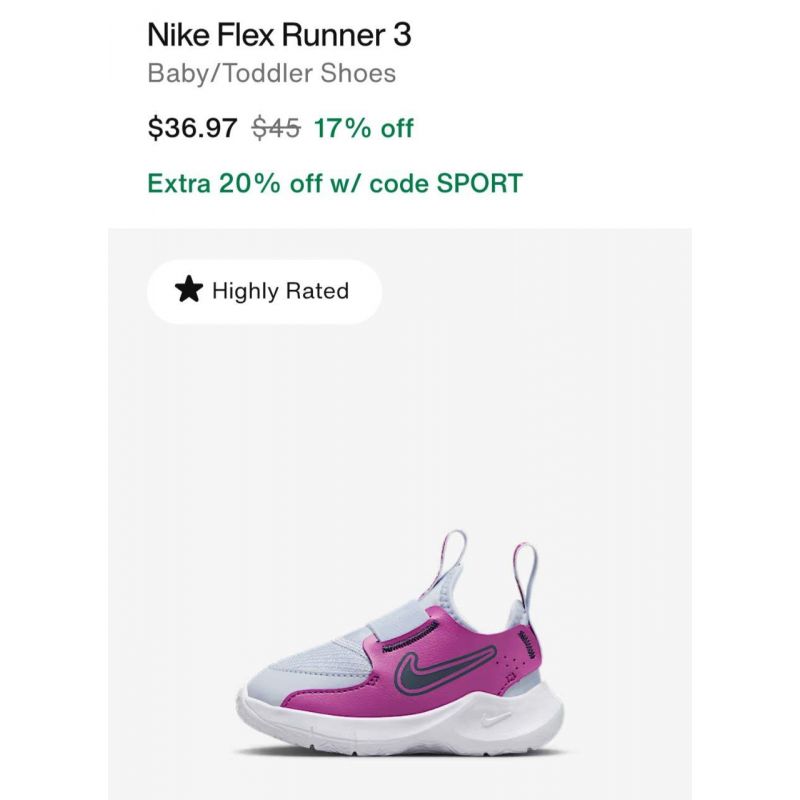The height and width of the screenshot is (800, 800).
Task: Click the crossed-out $45 original price
Action: tap(276, 128)
